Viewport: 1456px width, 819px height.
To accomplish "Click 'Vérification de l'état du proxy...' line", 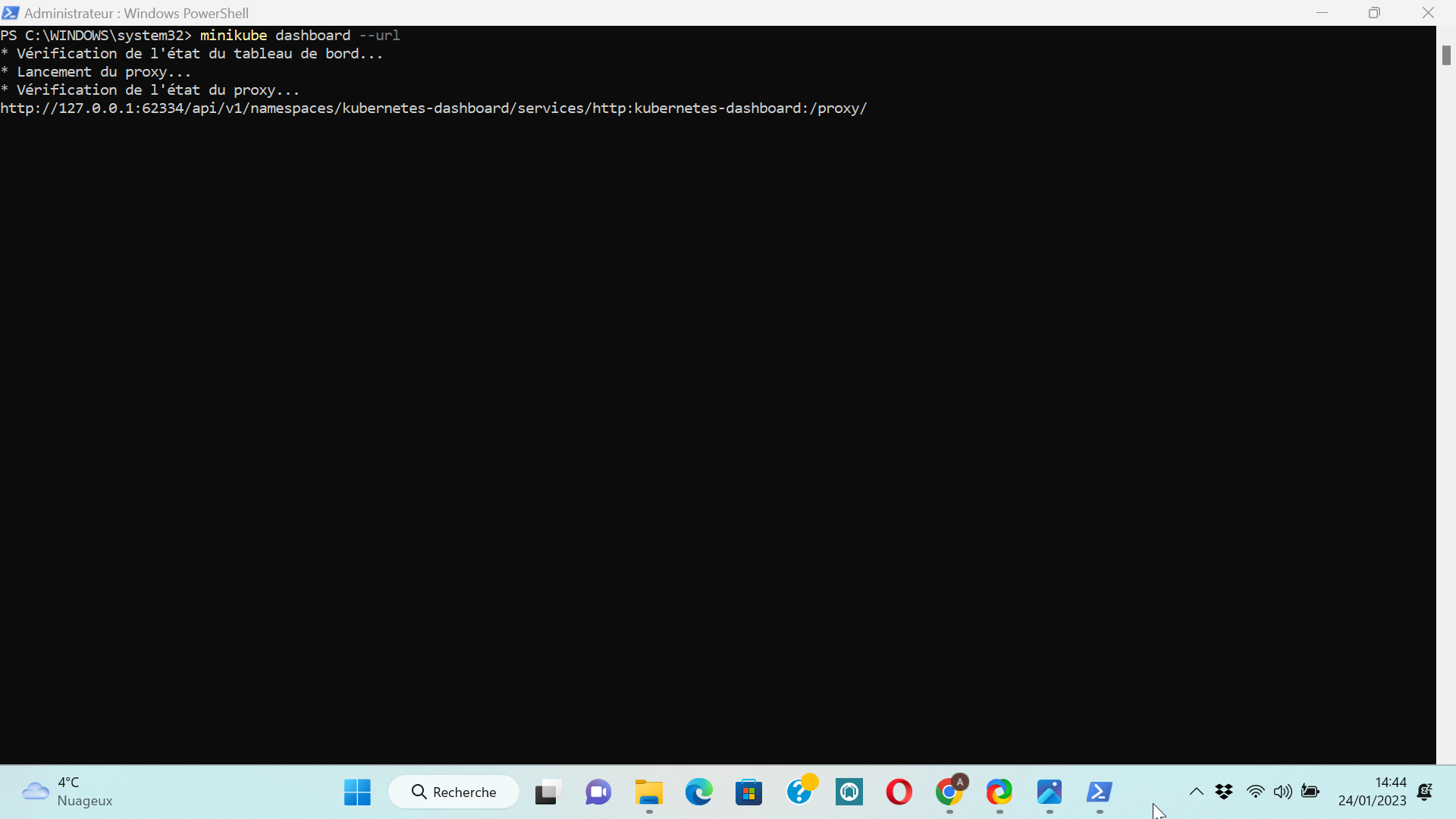I will (x=150, y=90).
